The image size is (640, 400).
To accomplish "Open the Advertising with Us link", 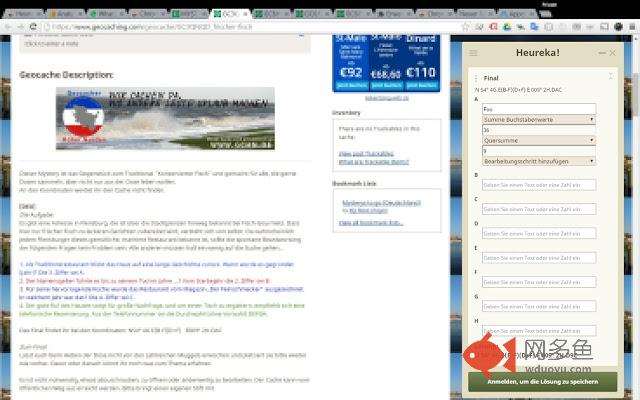I will (x=387, y=98).
